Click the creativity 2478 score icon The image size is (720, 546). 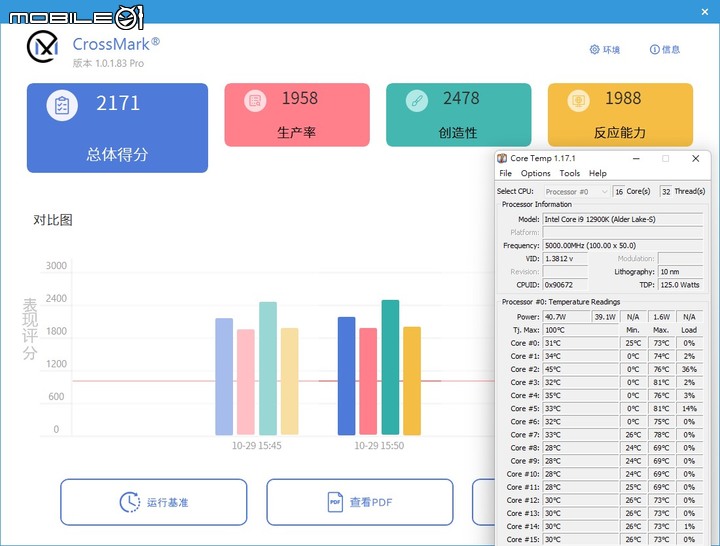point(416,100)
